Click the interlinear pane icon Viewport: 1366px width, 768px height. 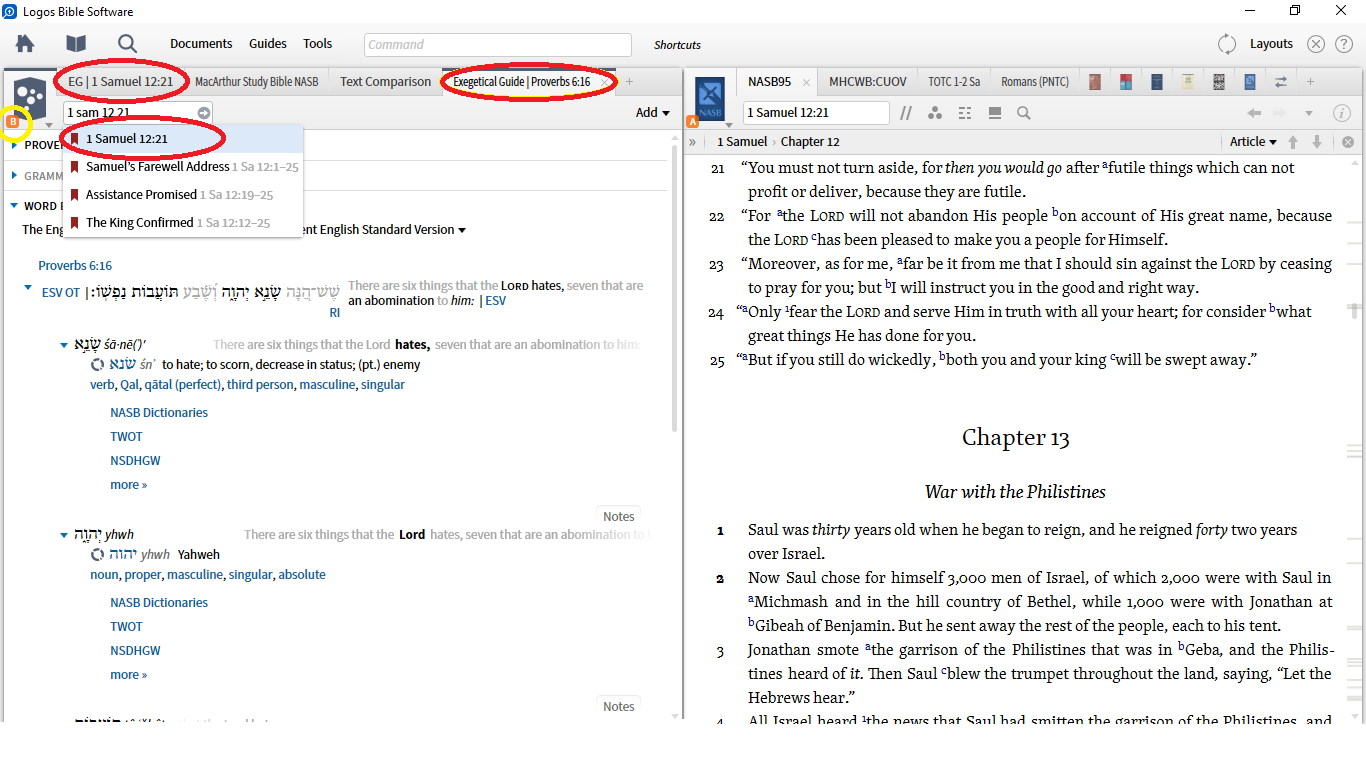pyautogui.click(x=965, y=113)
